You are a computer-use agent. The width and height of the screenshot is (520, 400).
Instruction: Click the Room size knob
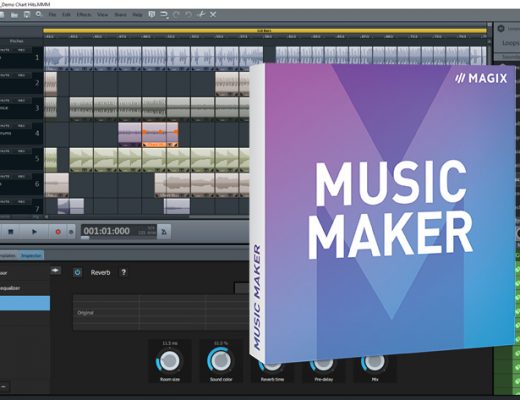pyautogui.click(x=170, y=361)
